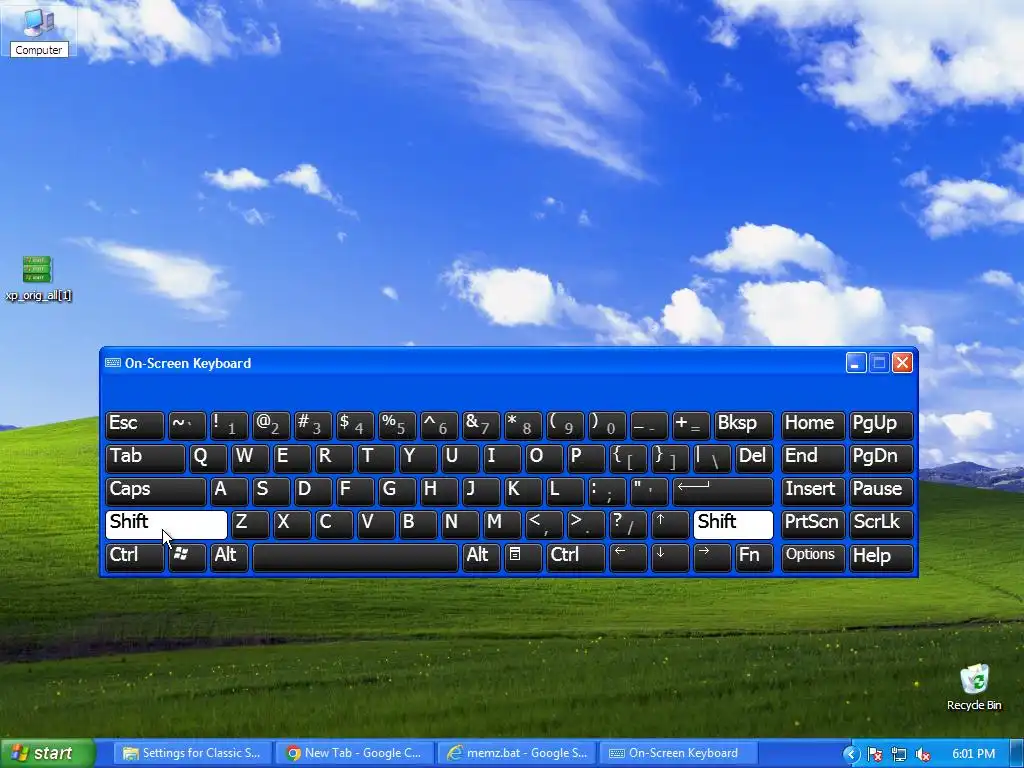Open the Recycle Bin icon
This screenshot has height=768, width=1024.
(x=974, y=688)
